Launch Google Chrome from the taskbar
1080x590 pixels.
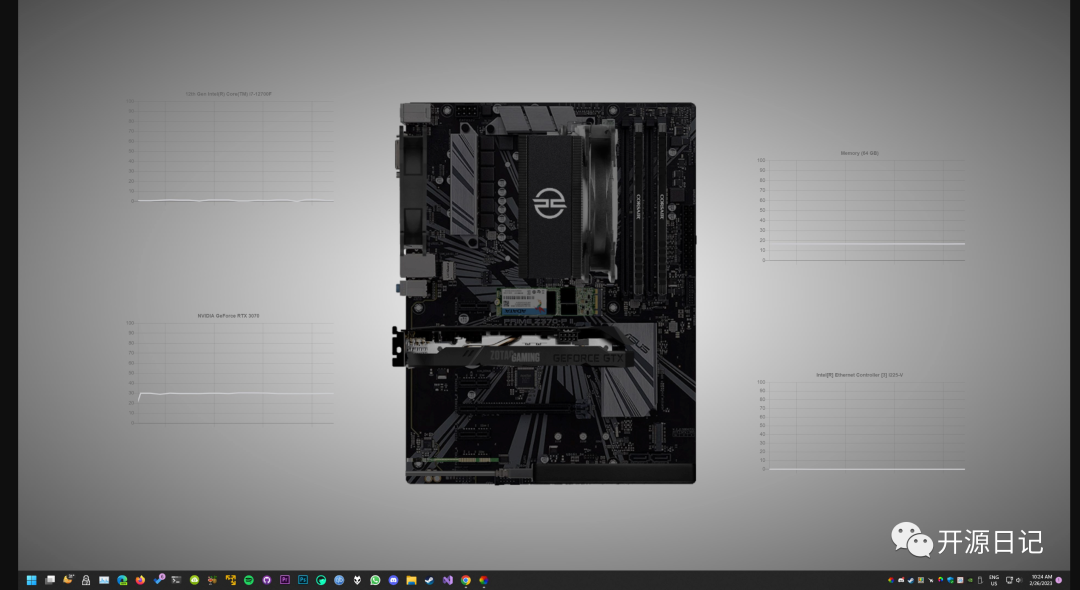tap(465, 579)
